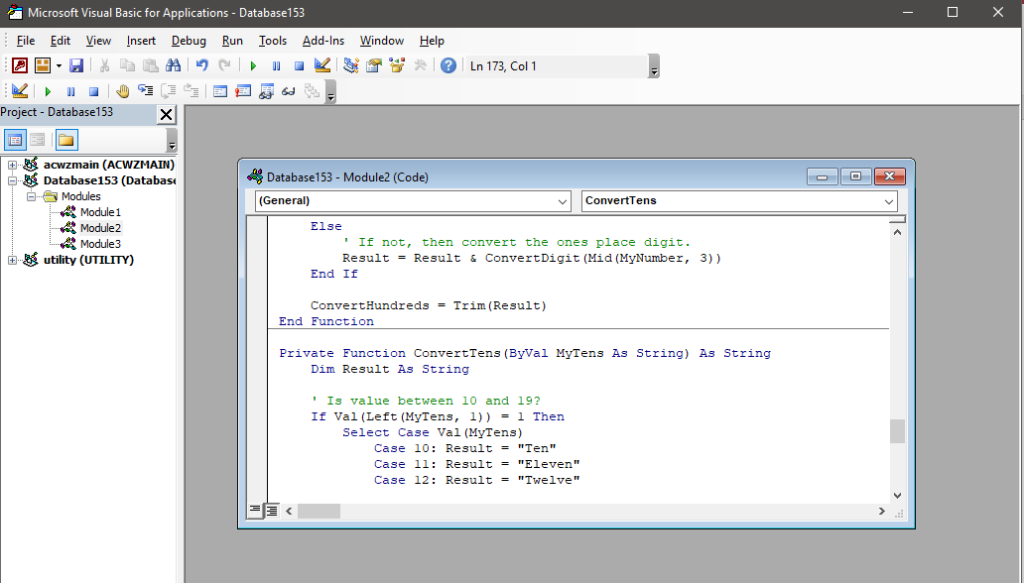Open Find using the binoculars icon
This screenshot has height=583, width=1024.
click(173, 65)
